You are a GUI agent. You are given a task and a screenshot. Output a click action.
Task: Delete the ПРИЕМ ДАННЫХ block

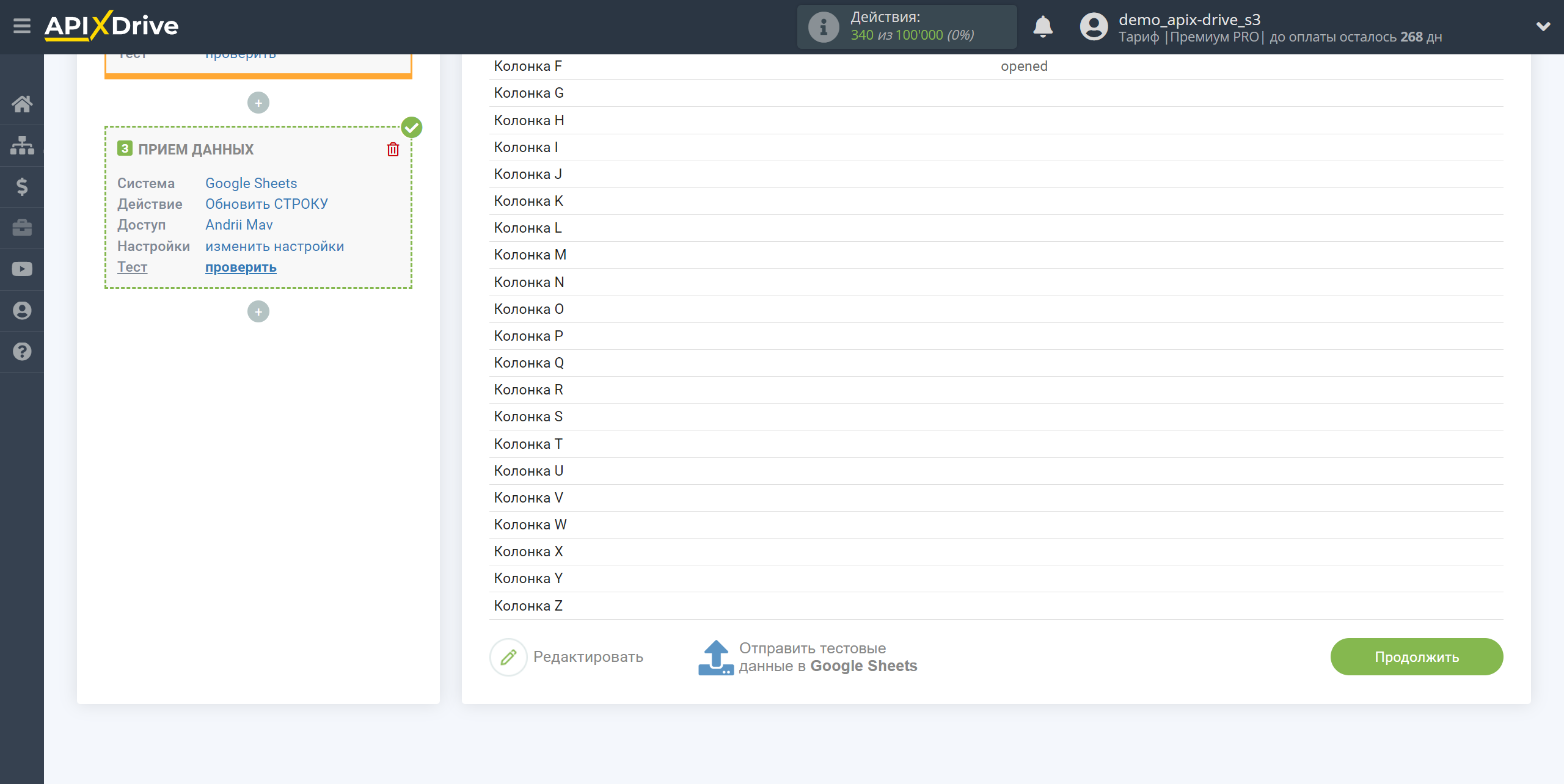click(x=393, y=149)
